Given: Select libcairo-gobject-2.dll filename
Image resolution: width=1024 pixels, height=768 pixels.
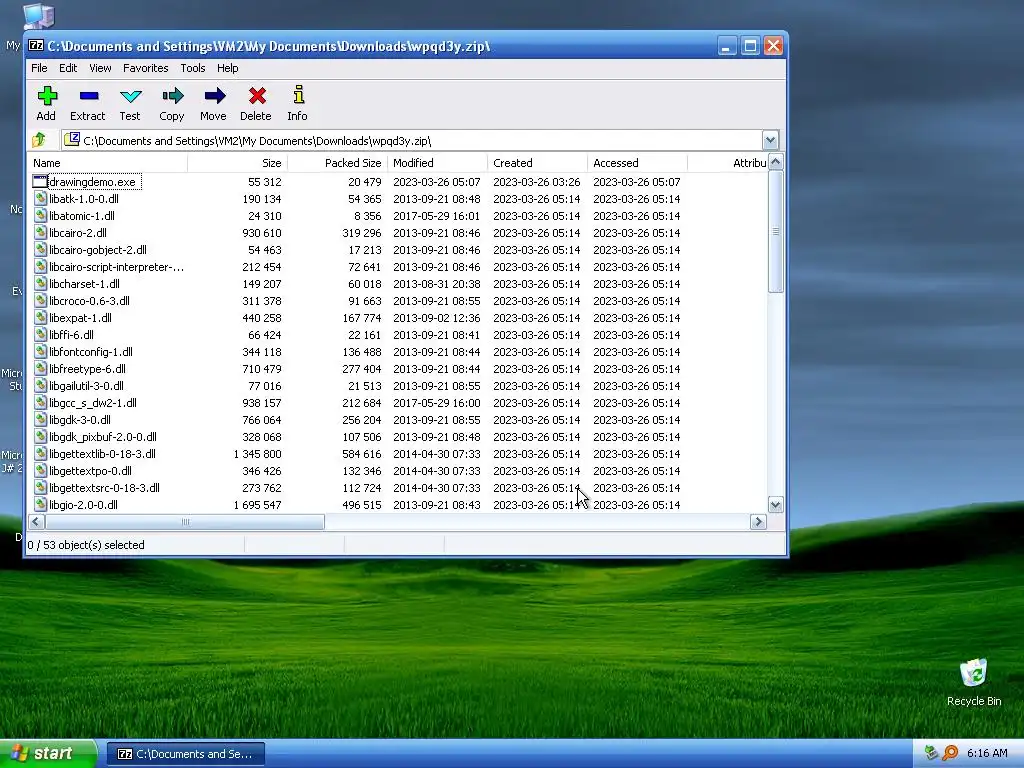Looking at the screenshot, I should [98, 249].
